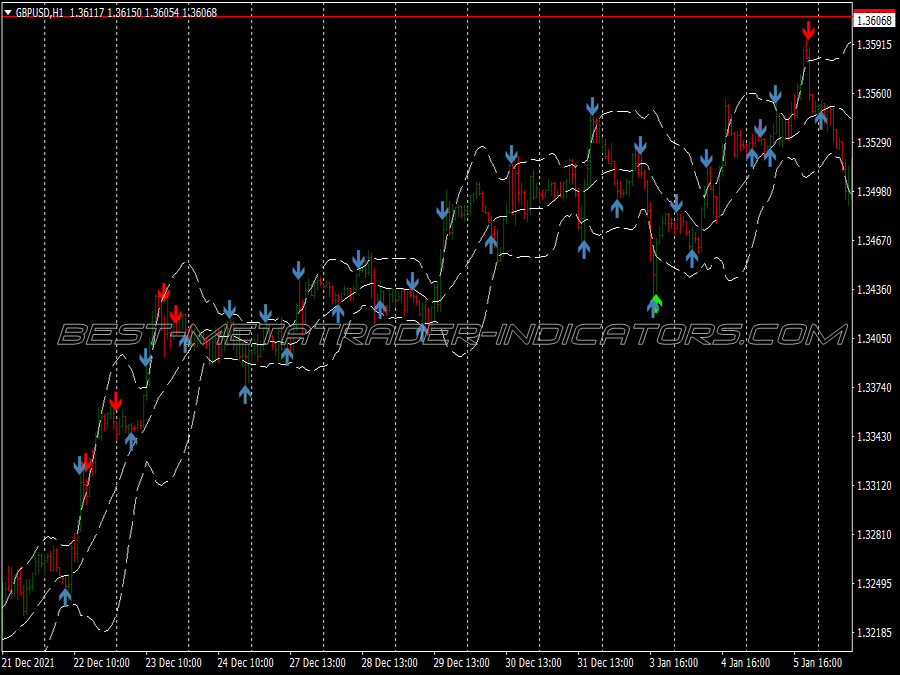Select the green buy arrow at the 3 Jan low

click(657, 301)
